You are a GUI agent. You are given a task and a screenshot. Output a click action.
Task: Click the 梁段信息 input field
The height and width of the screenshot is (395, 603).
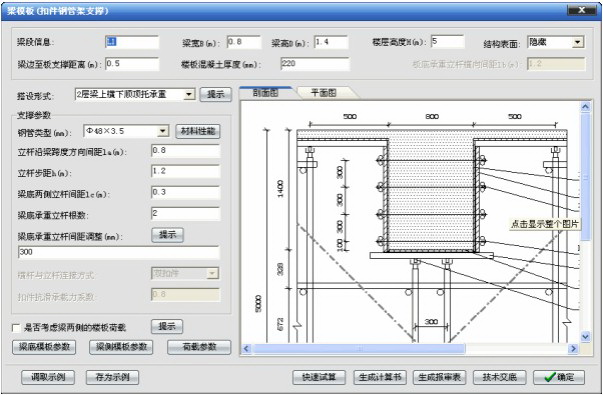point(132,42)
